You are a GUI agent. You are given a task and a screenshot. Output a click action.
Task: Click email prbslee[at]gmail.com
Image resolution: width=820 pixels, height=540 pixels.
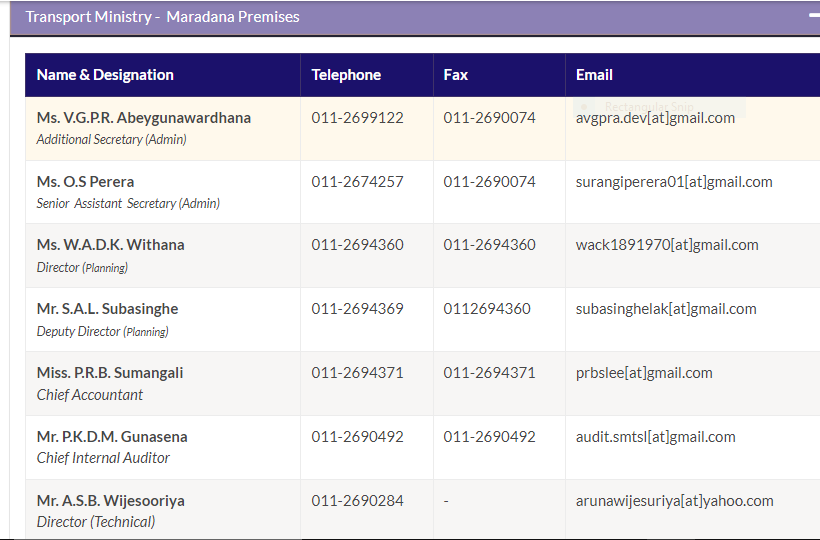pos(644,373)
